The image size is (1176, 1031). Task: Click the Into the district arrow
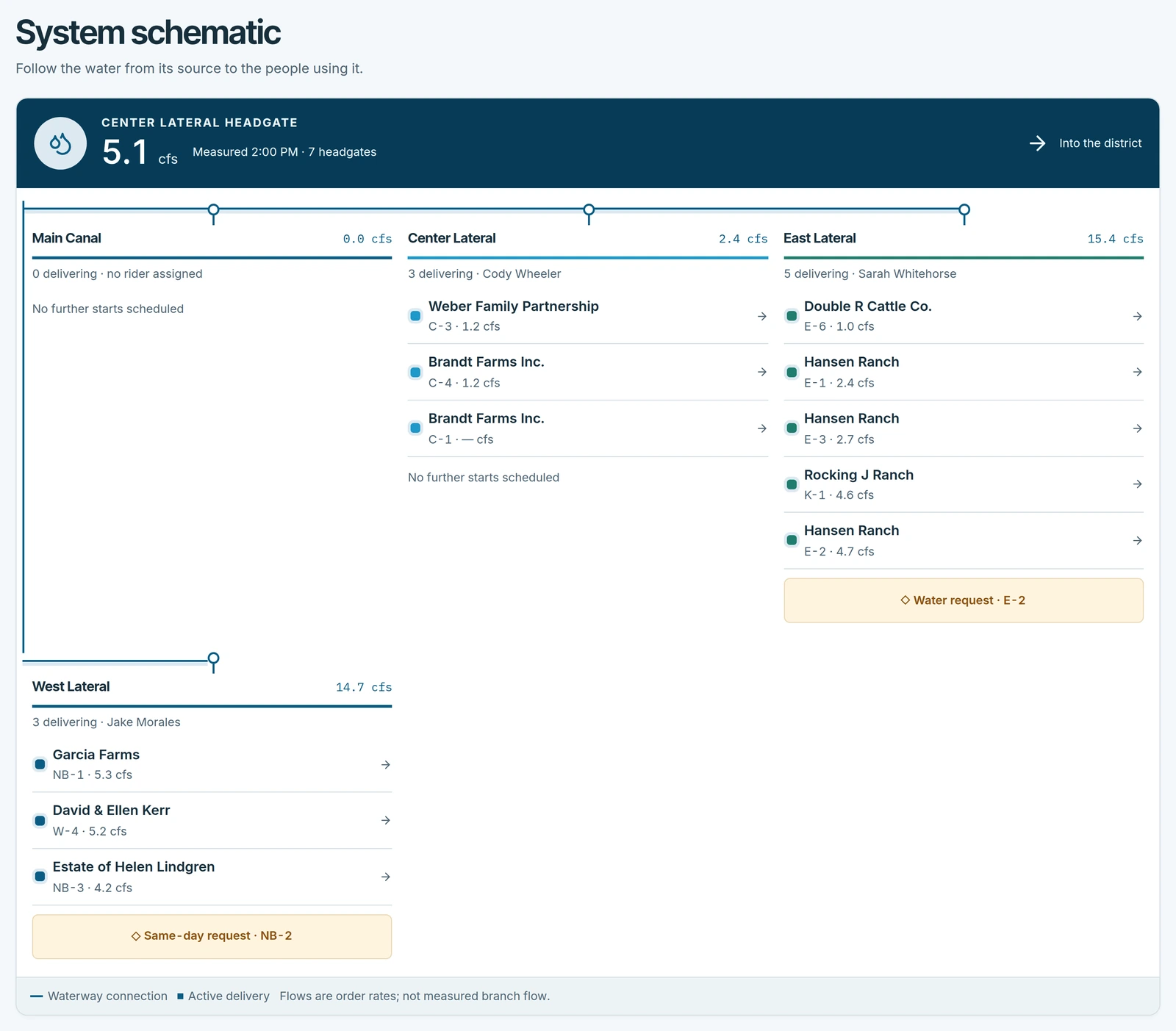click(x=1037, y=143)
